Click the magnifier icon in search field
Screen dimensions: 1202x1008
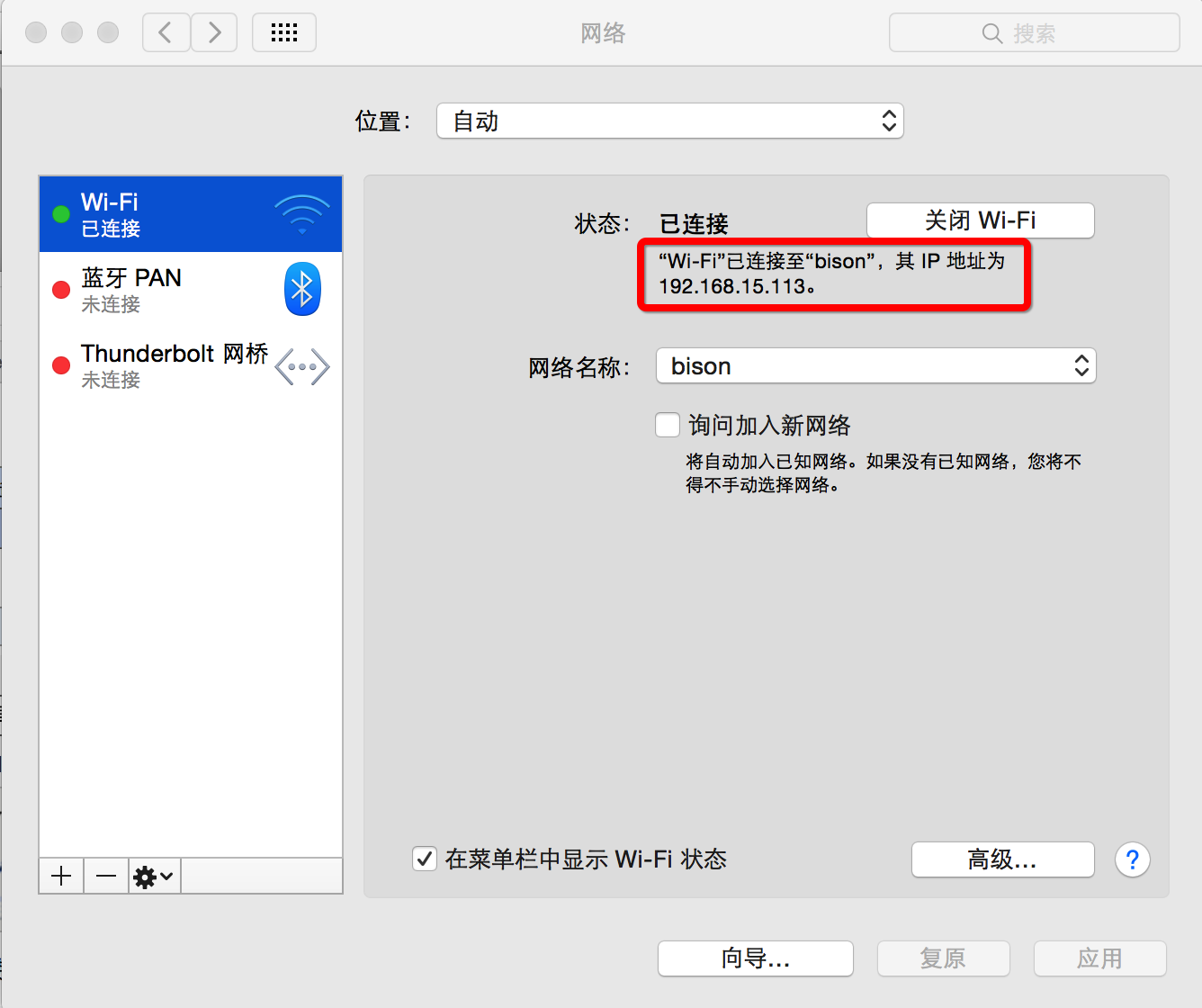pos(992,33)
